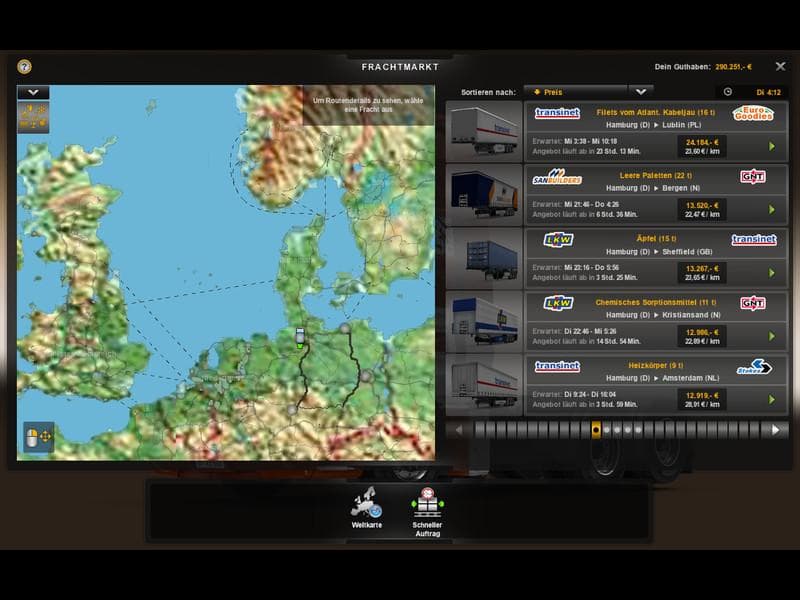Click Hamburg (D) ► Lublin (PL) route text
Viewport: 800px width, 600px height.
coord(653,125)
